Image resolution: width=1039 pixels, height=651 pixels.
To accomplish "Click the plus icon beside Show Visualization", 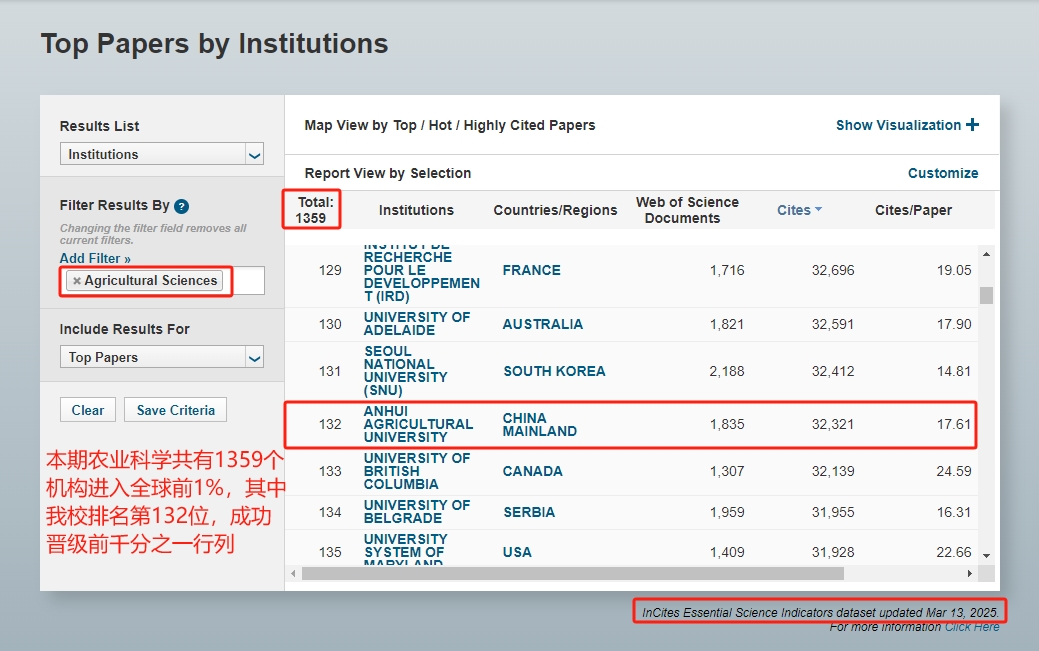I will [972, 125].
